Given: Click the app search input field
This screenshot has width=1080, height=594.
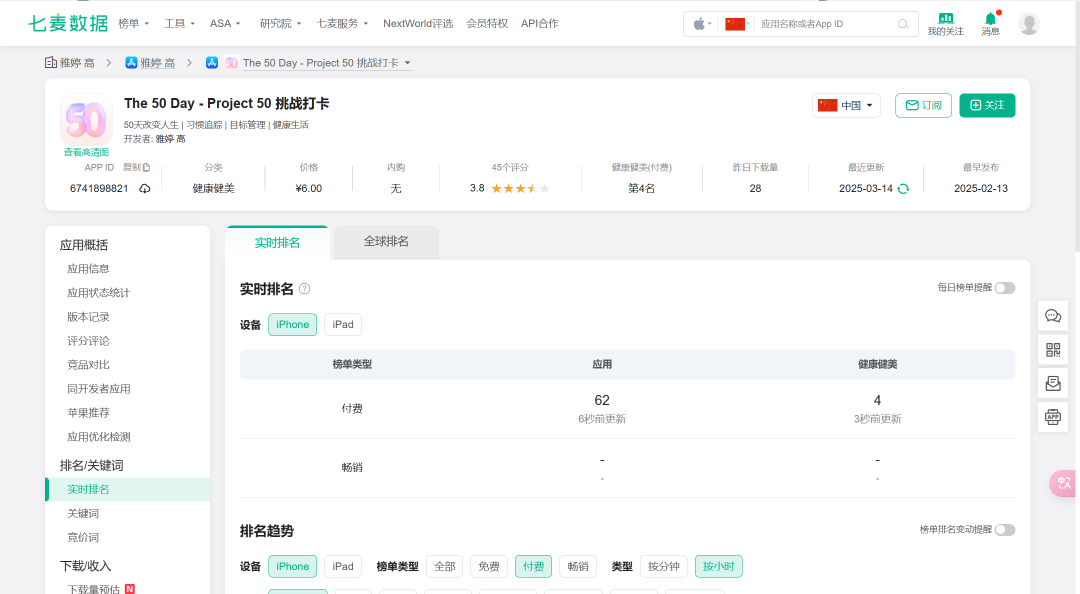Looking at the screenshot, I should coord(824,24).
